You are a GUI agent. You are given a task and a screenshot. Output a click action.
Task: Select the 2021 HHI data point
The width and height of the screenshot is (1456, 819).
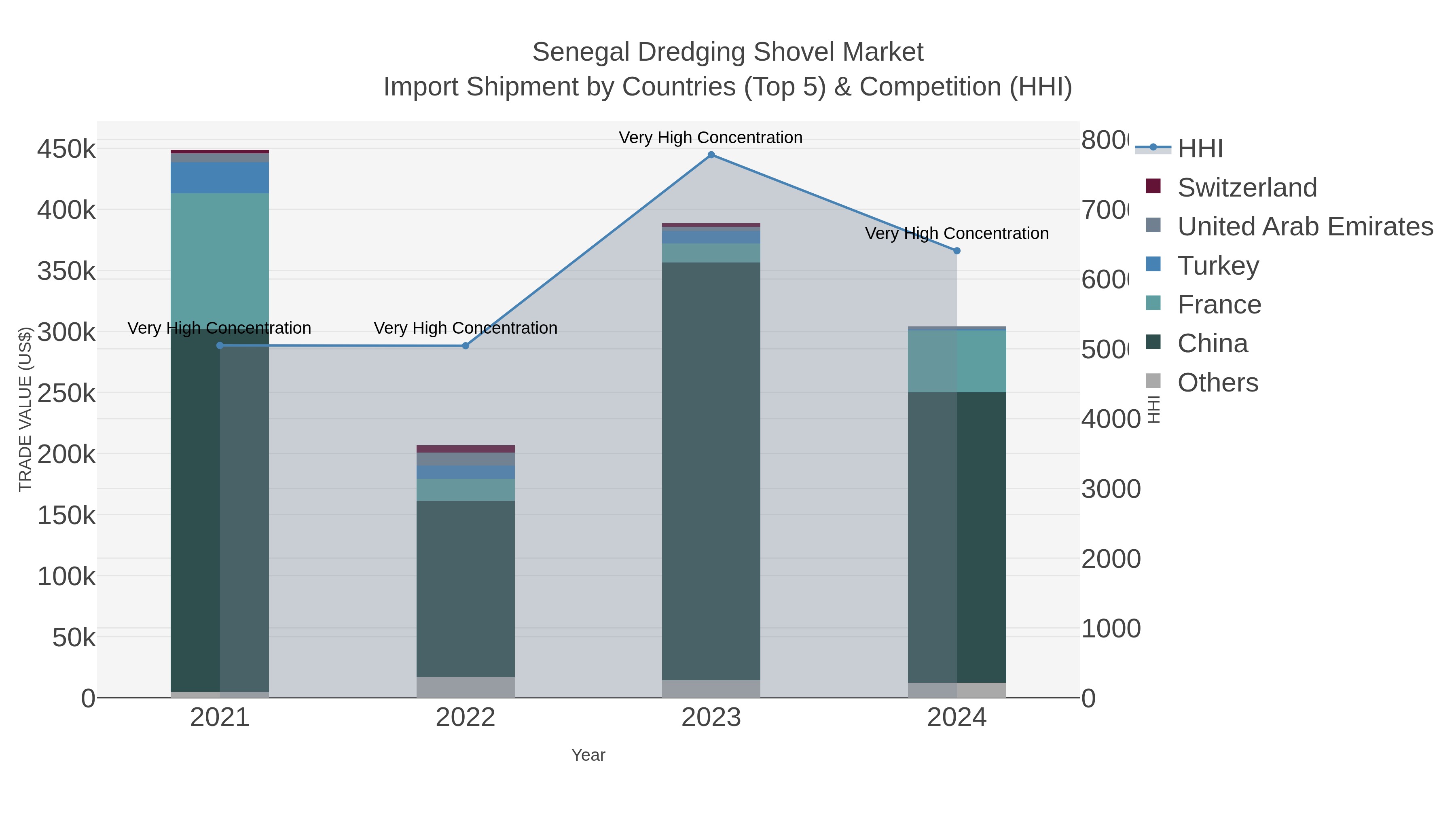tap(220, 345)
